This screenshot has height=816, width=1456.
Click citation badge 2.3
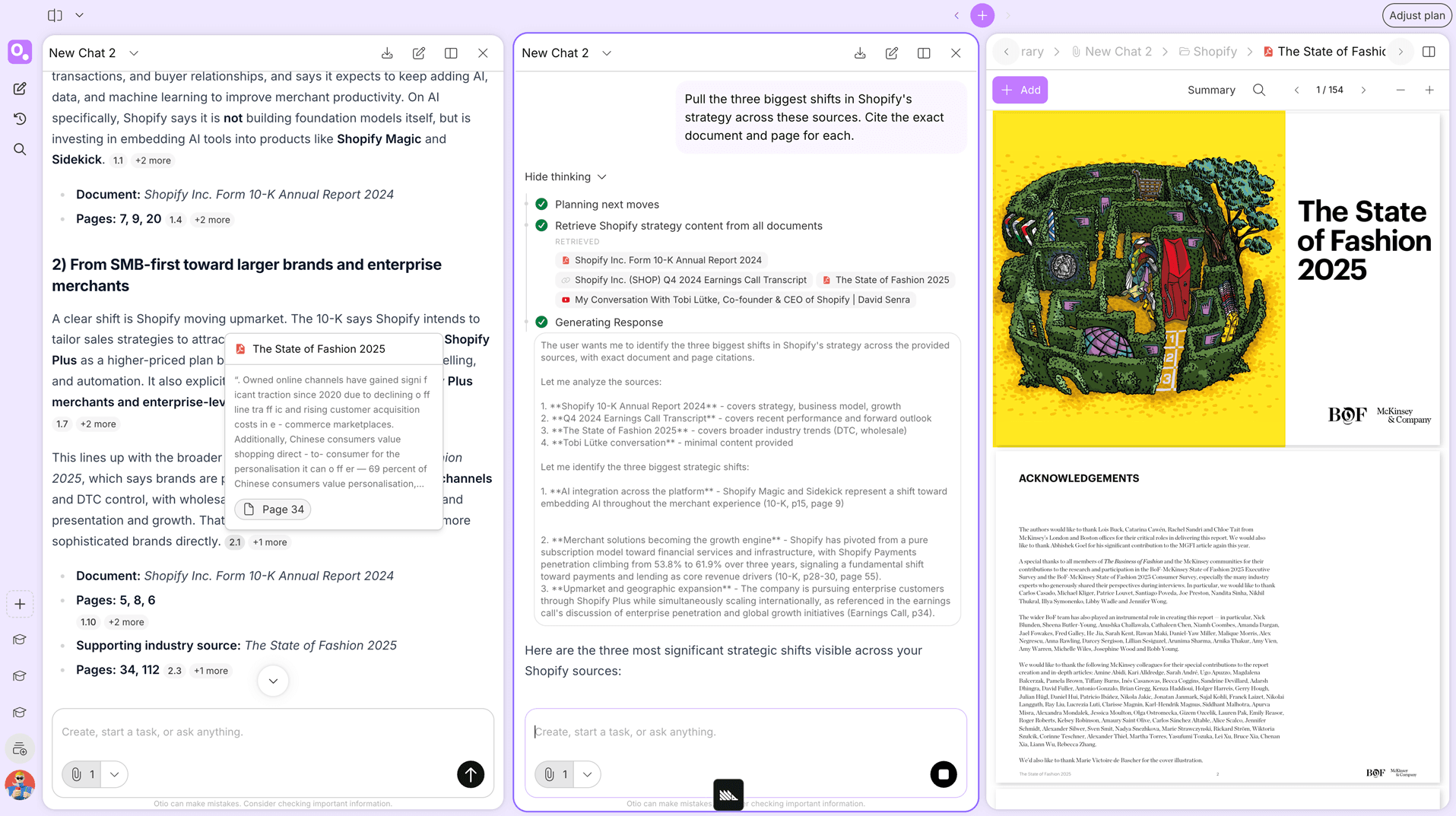[175, 671]
